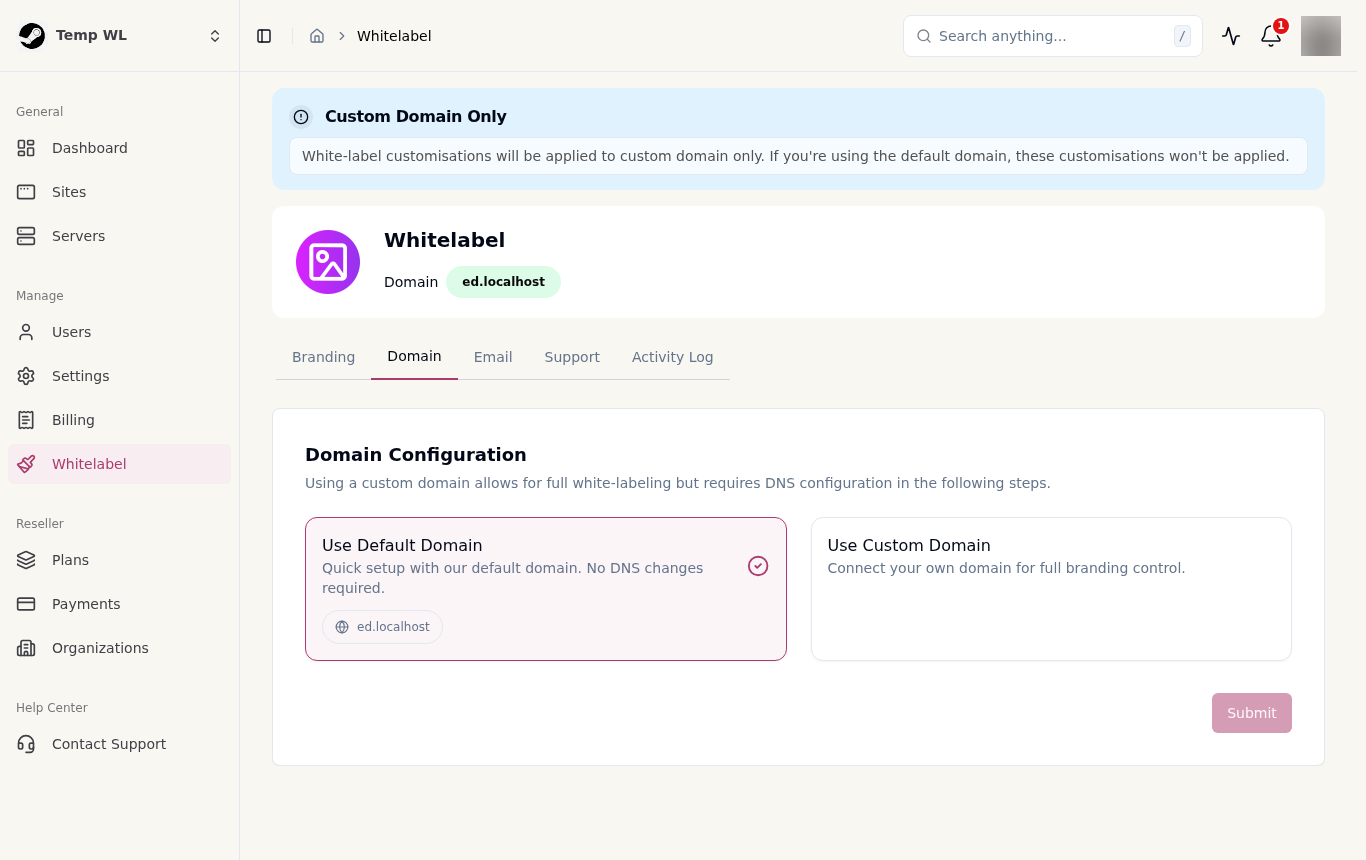Click the Sites sidebar icon
This screenshot has width=1366, height=860.
click(26, 192)
